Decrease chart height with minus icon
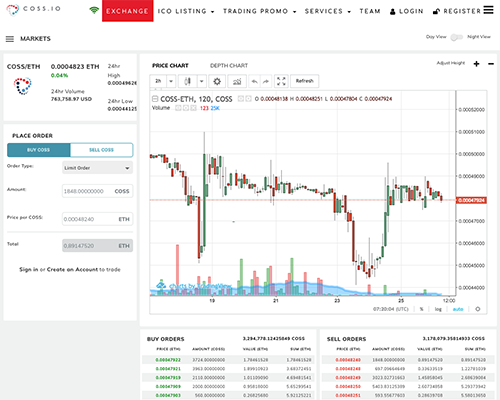 click(491, 64)
